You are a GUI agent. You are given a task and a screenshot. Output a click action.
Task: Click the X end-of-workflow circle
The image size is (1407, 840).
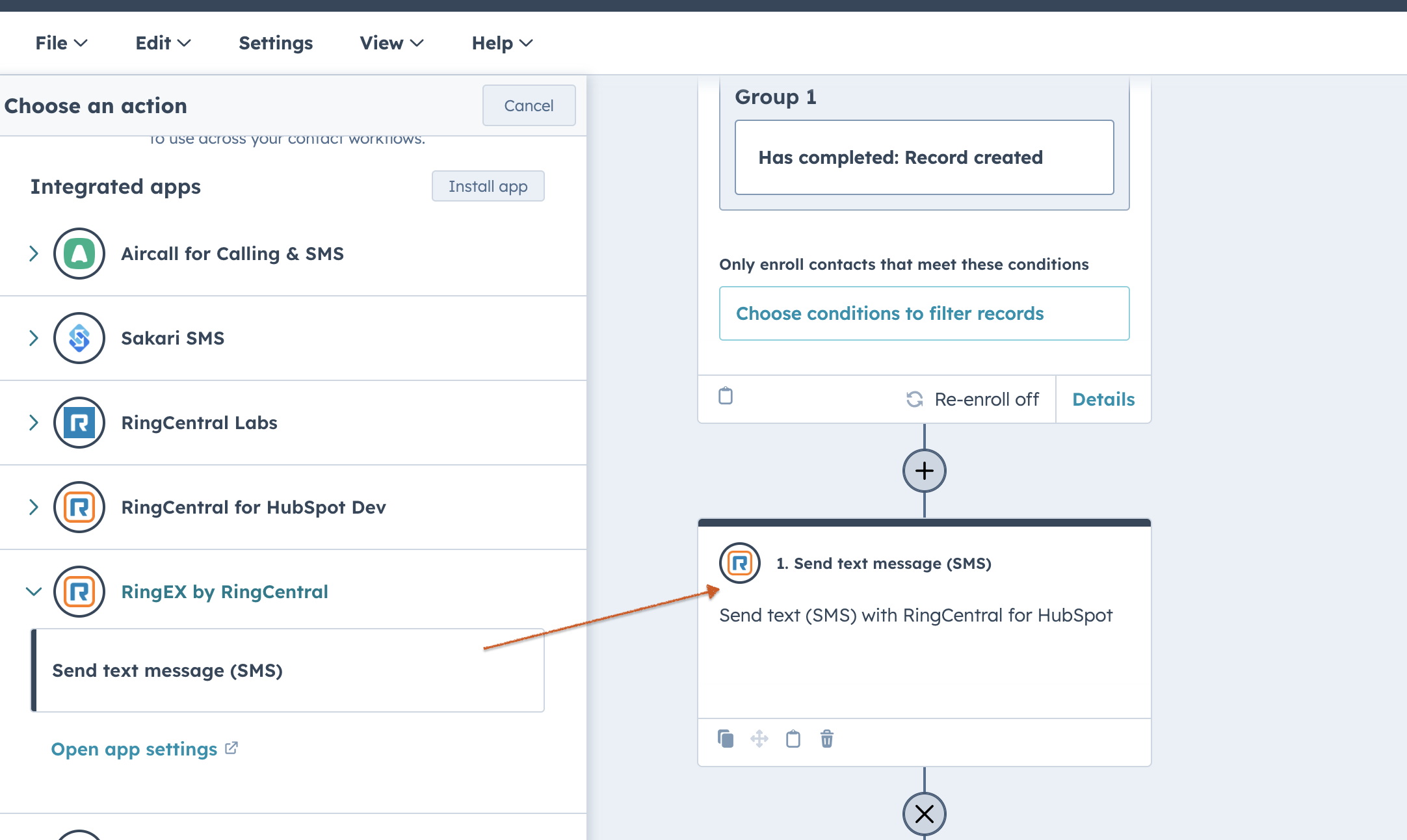tap(924, 814)
